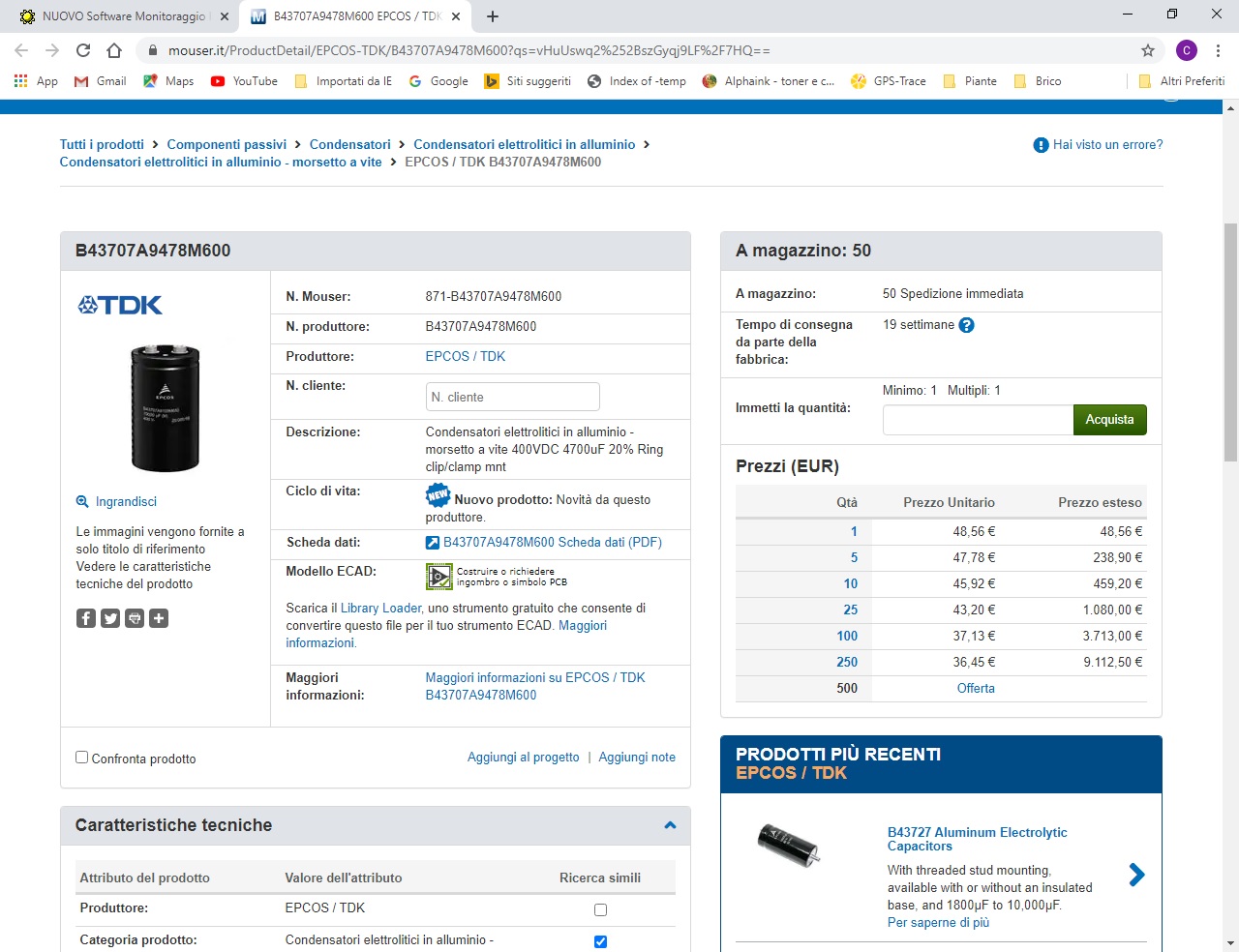This screenshot has height=952, width=1239.
Task: Click the TDK logo
Action: (120, 305)
